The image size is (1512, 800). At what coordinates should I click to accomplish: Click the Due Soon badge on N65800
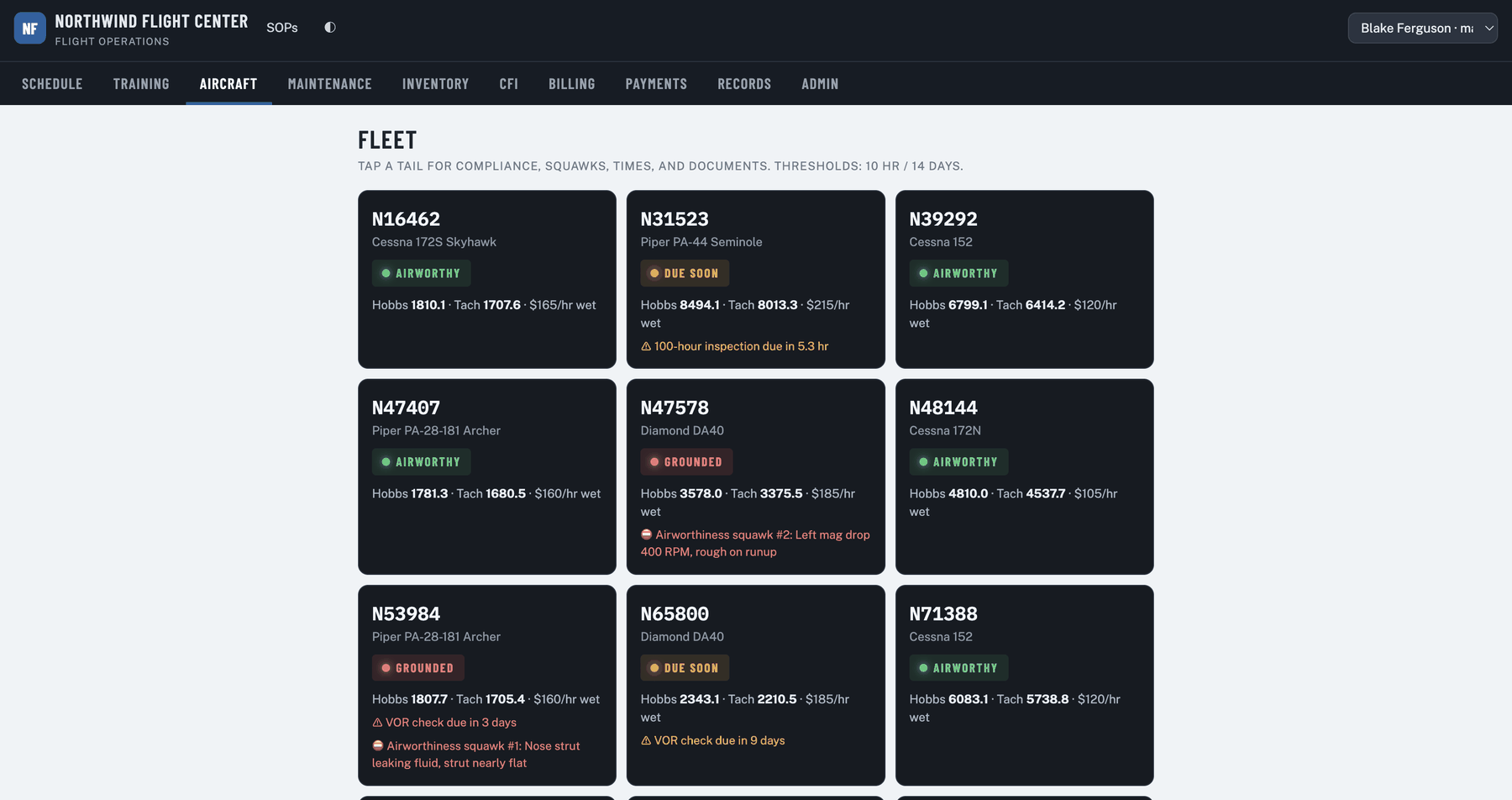pyautogui.click(x=685, y=668)
